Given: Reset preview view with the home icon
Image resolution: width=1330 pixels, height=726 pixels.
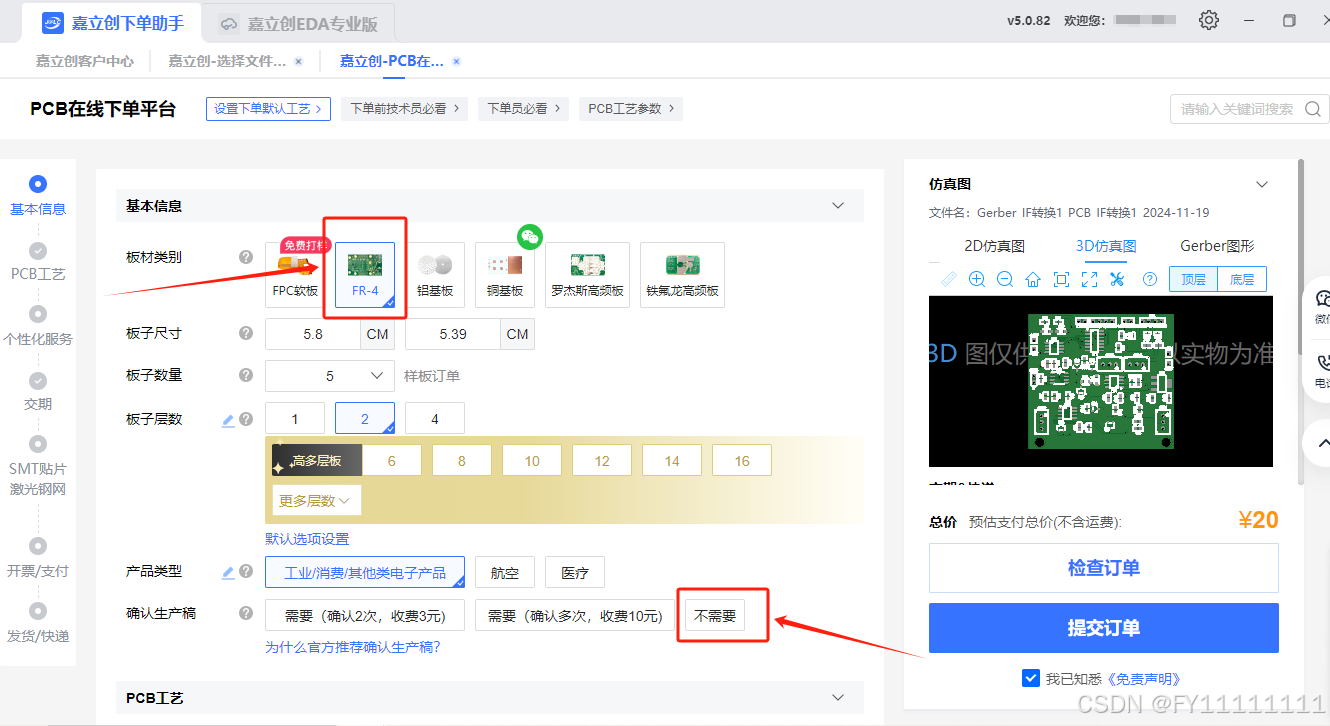Looking at the screenshot, I should pyautogui.click(x=1033, y=279).
